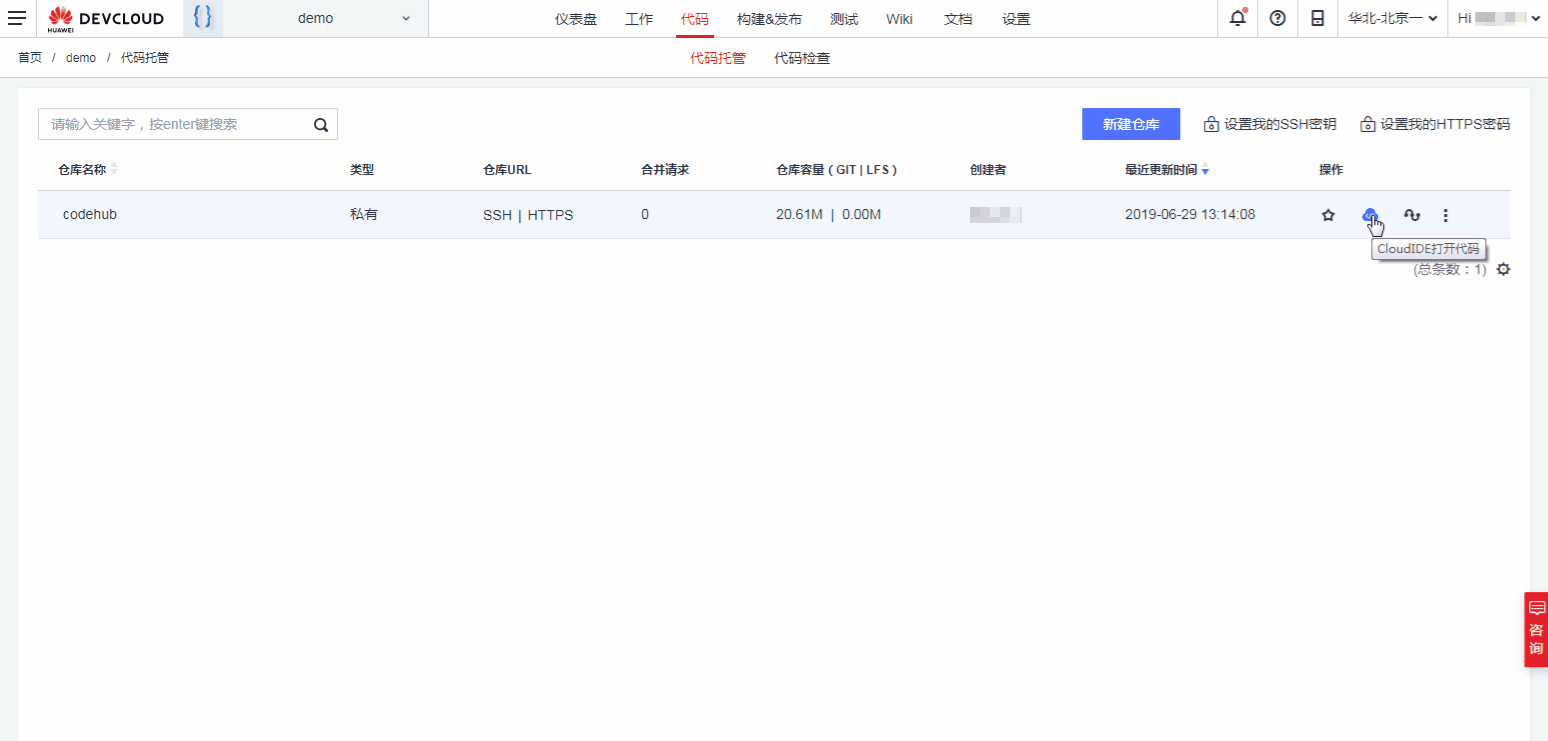Click the mobile device icon in header
The height and width of the screenshot is (741, 1548).
tap(1317, 18)
